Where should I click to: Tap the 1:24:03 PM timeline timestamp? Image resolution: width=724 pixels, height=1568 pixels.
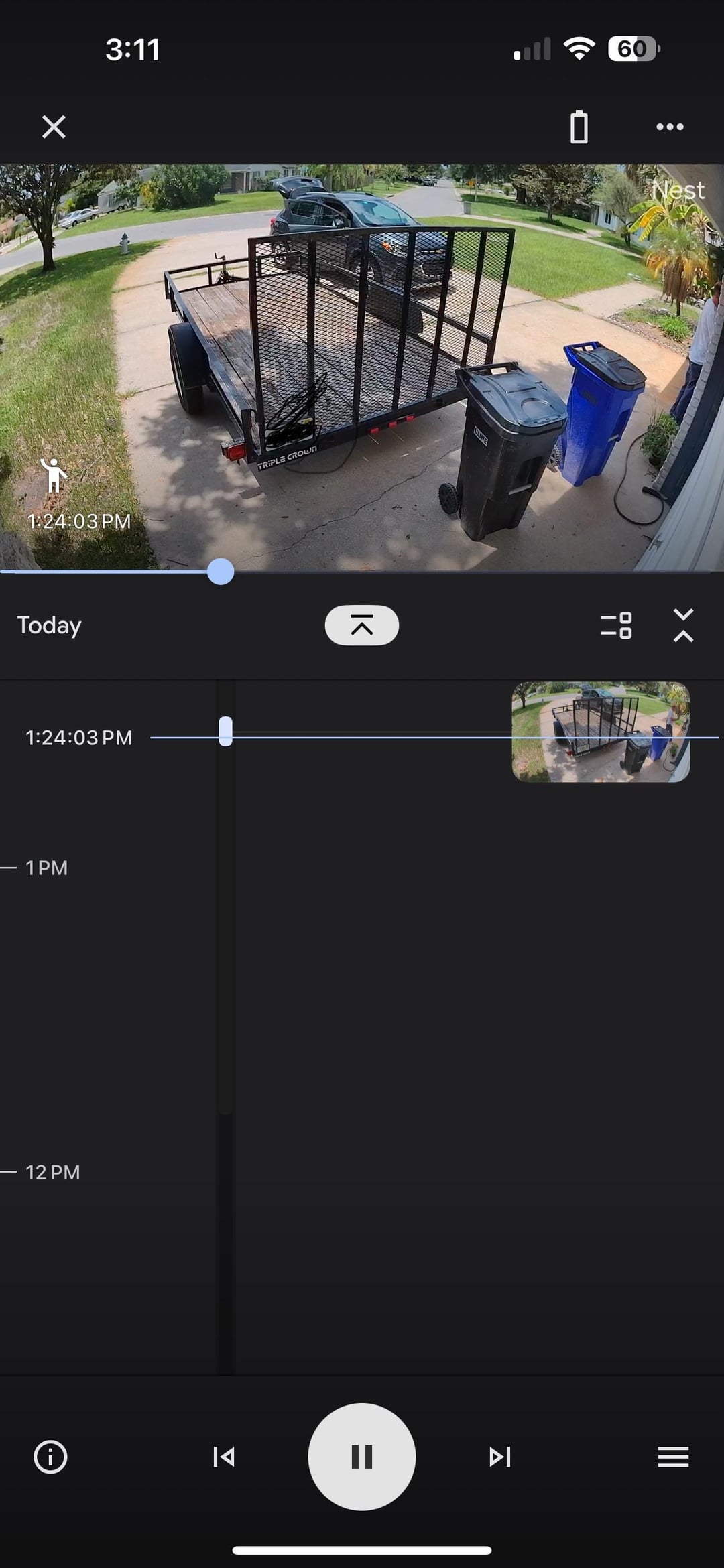79,738
